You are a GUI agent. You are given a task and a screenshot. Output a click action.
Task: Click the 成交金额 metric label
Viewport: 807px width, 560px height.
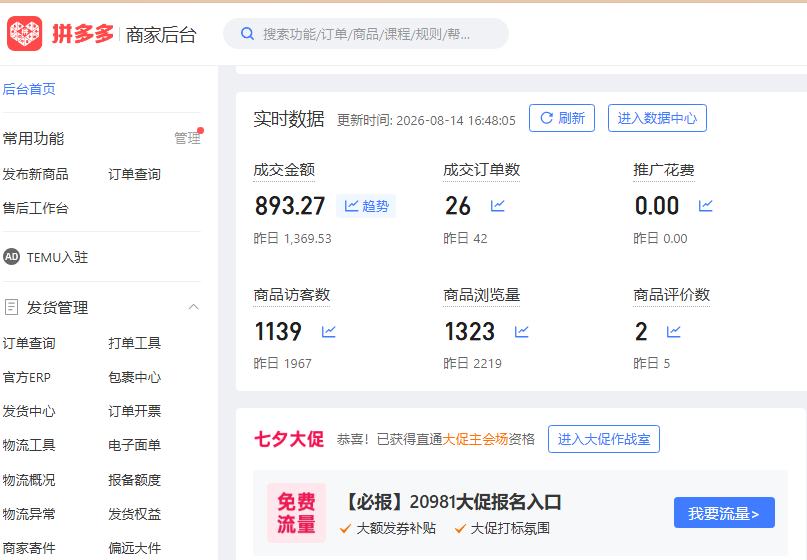(x=284, y=170)
